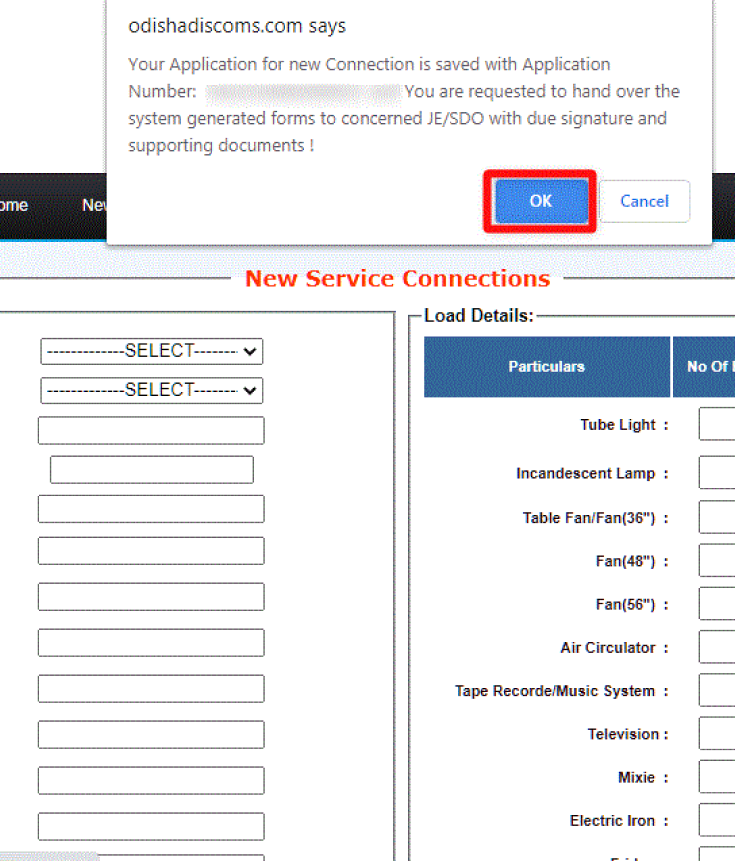The image size is (735, 861).
Task: Click the Mixie quantity input field
Action: click(x=716, y=777)
